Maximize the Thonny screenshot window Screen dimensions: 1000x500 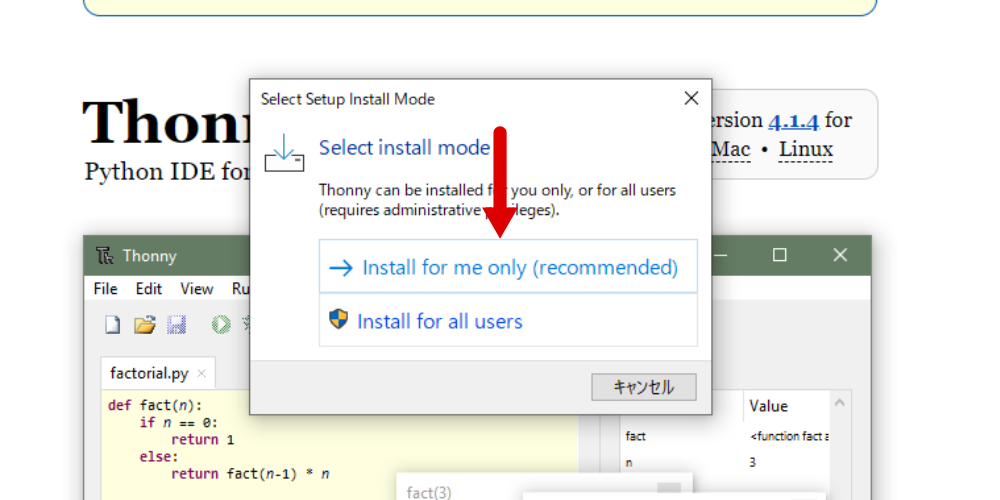pyautogui.click(x=779, y=255)
